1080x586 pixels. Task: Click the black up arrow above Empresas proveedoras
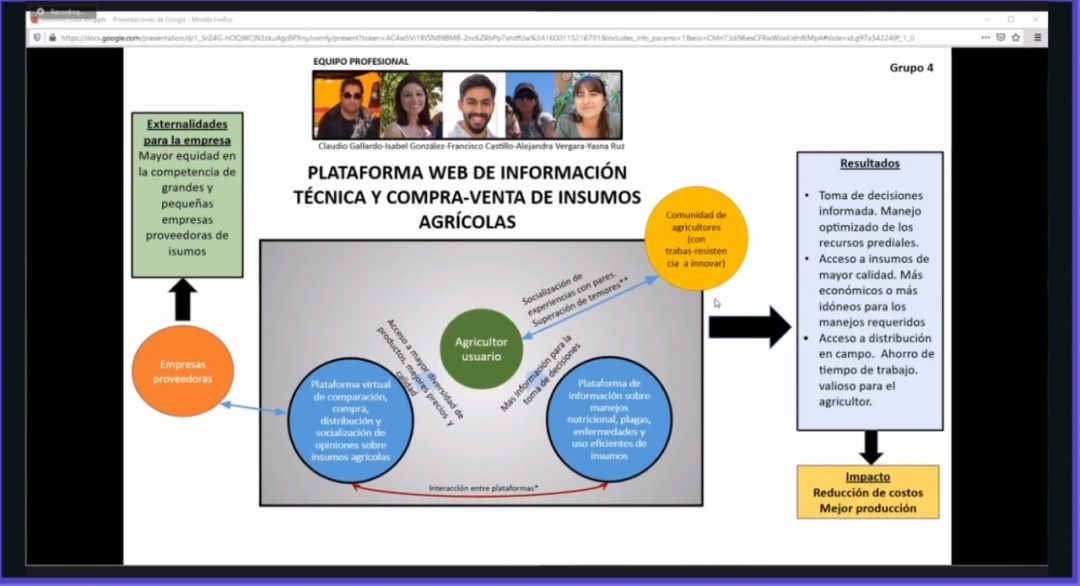pos(182,299)
